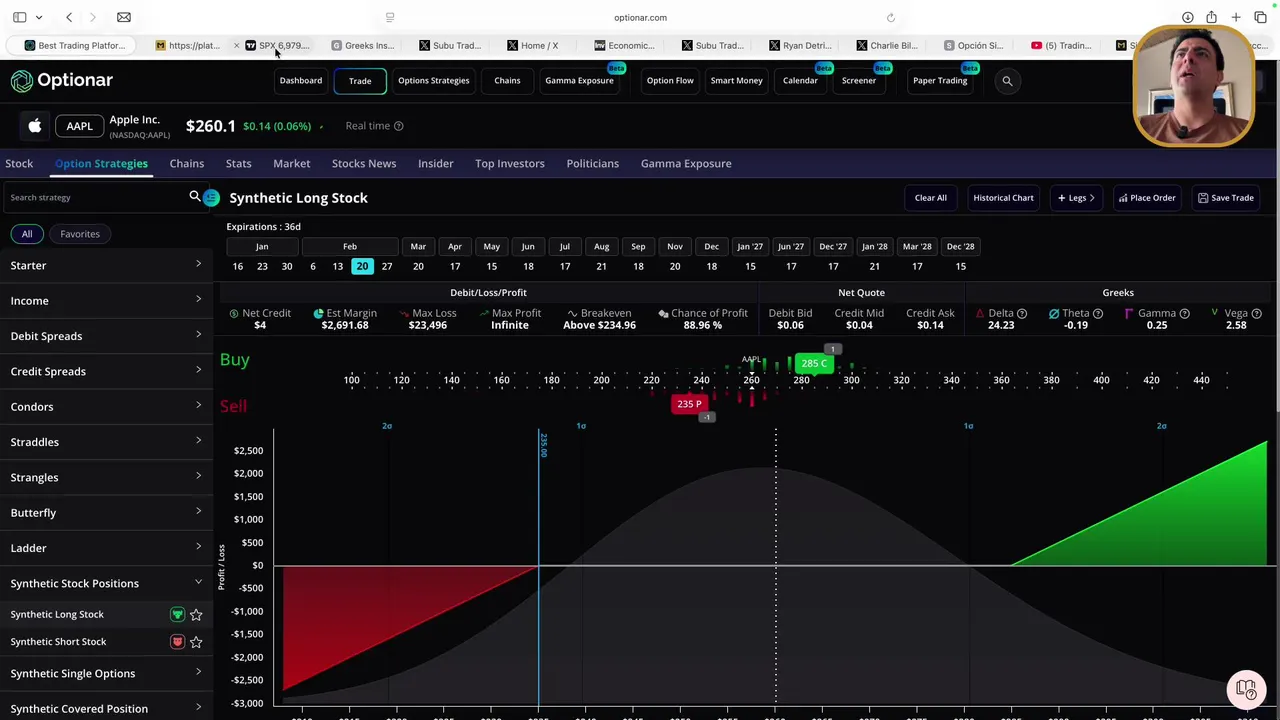Expand the Butterfly group
The image size is (1280, 720).
point(106,512)
